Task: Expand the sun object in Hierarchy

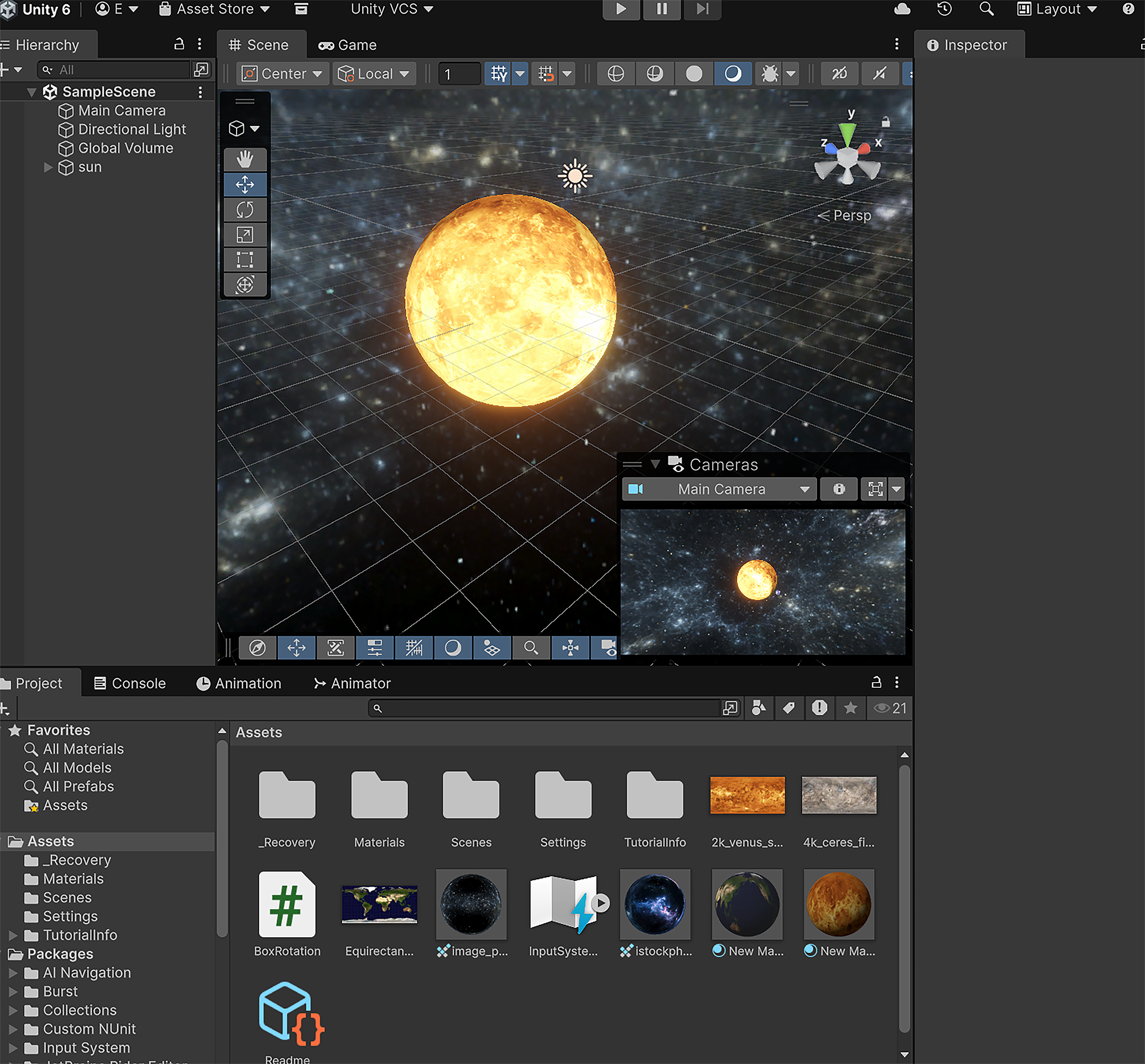Action: 48,167
